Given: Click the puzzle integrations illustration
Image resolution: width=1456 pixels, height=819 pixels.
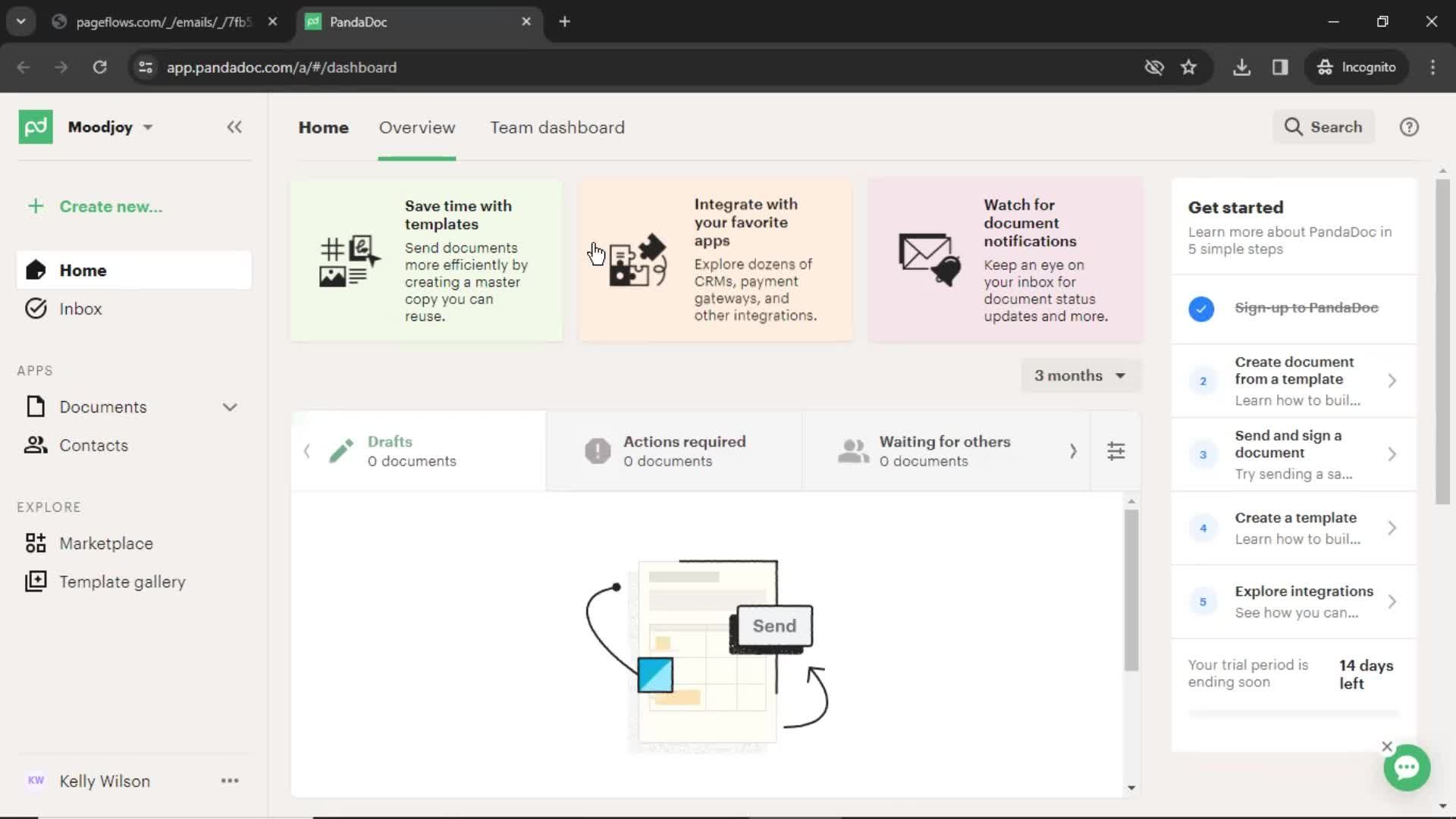Looking at the screenshot, I should point(638,261).
